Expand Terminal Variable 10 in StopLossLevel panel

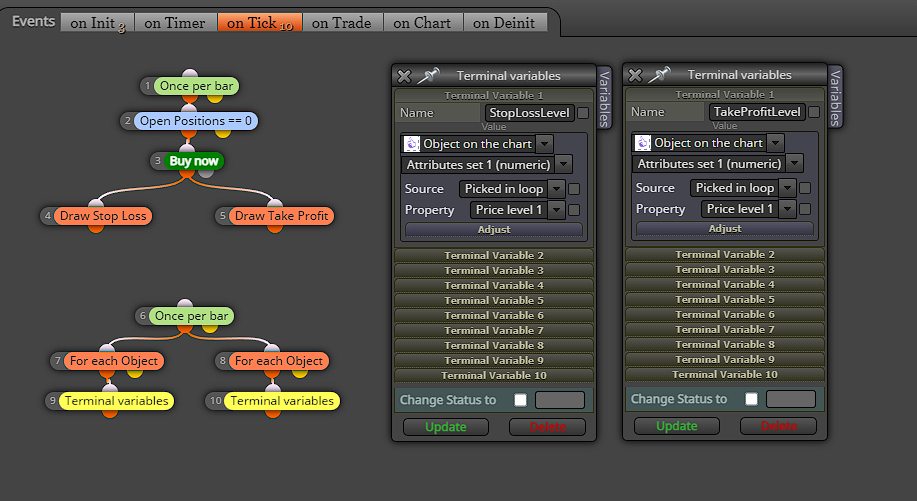[494, 375]
